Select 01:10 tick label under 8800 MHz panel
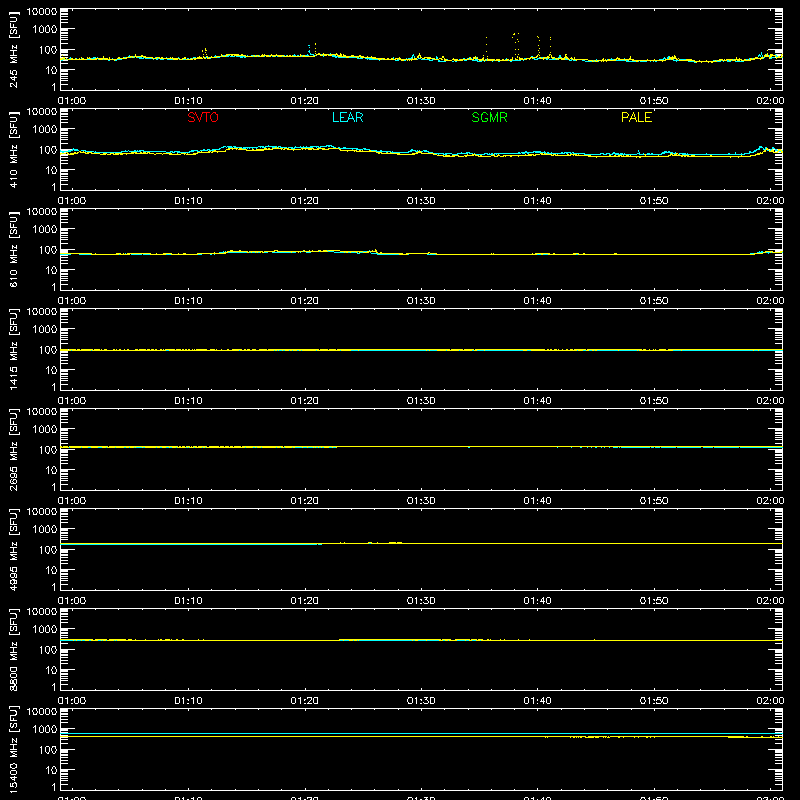Screen dimensions: 800x800 [188, 701]
